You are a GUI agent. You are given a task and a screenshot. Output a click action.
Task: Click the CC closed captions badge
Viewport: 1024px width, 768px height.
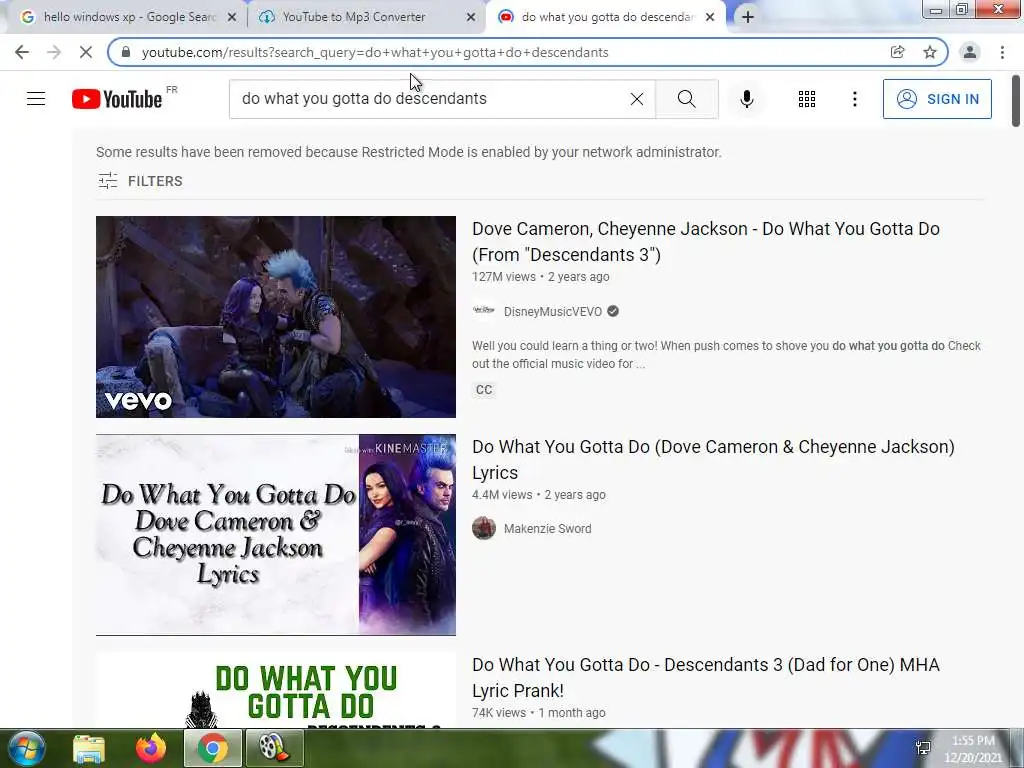[x=484, y=390]
